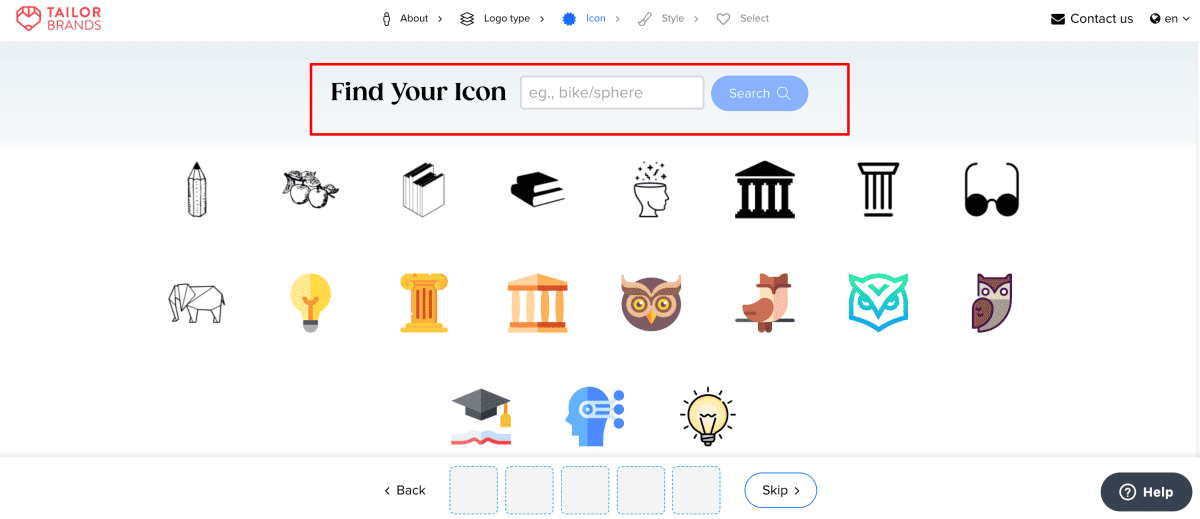Select the origami elephant icon
Viewport: 1200px width, 519px height.
pos(196,302)
